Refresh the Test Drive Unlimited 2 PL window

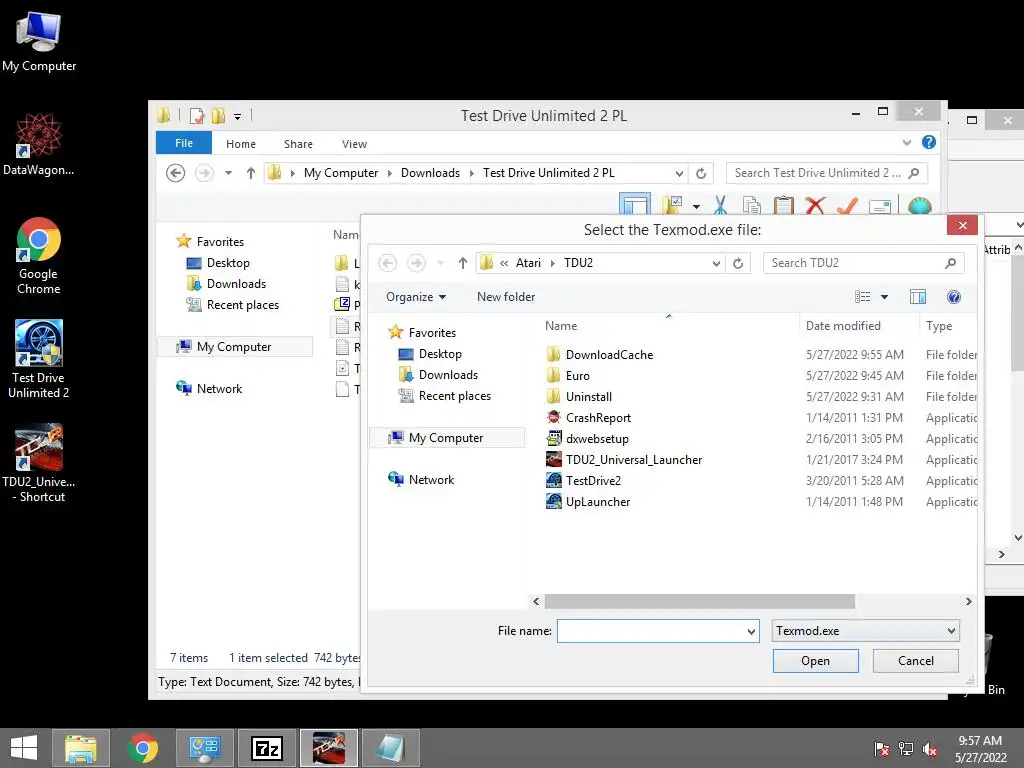[701, 173]
